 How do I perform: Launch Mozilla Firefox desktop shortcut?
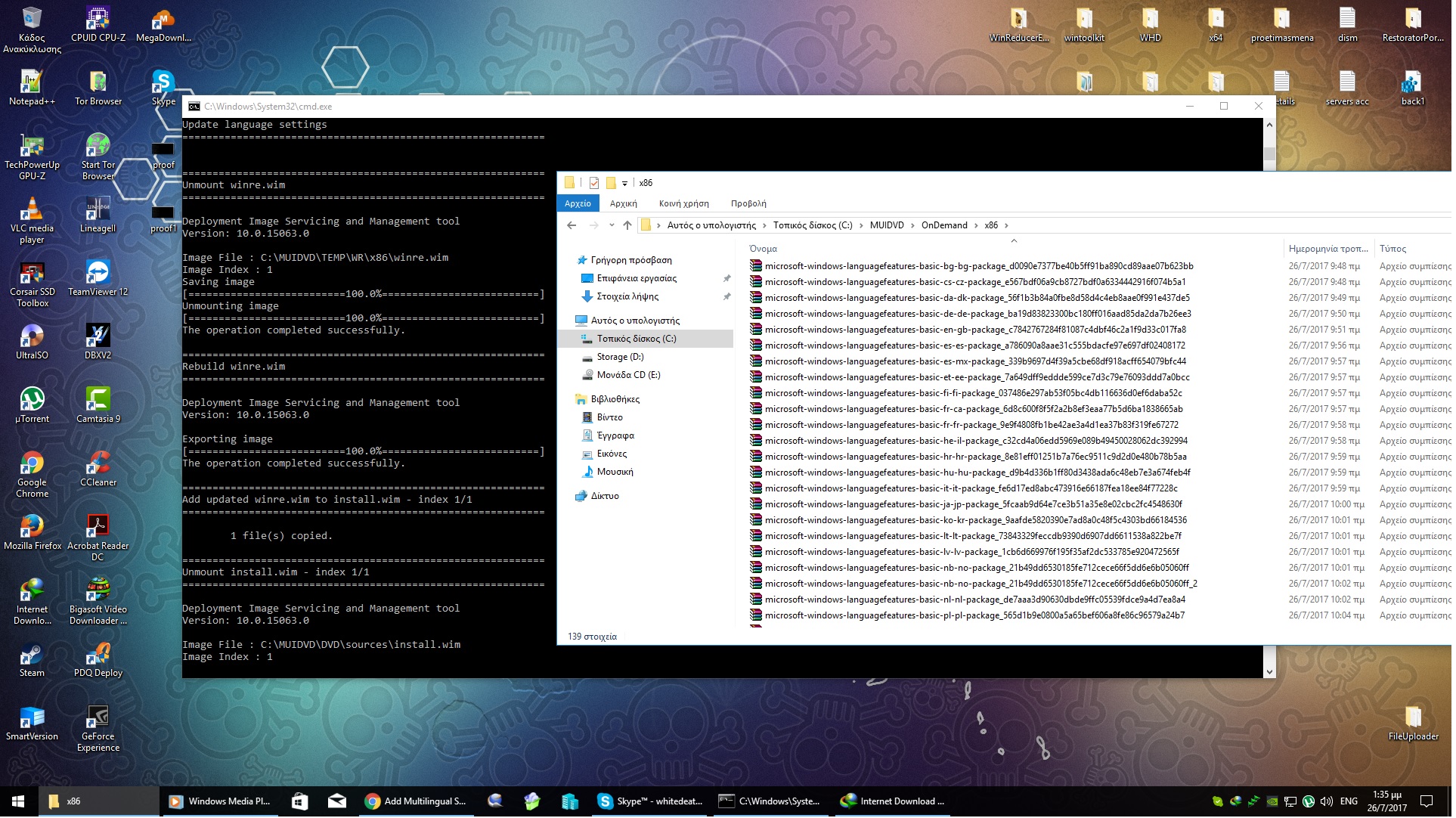click(32, 532)
